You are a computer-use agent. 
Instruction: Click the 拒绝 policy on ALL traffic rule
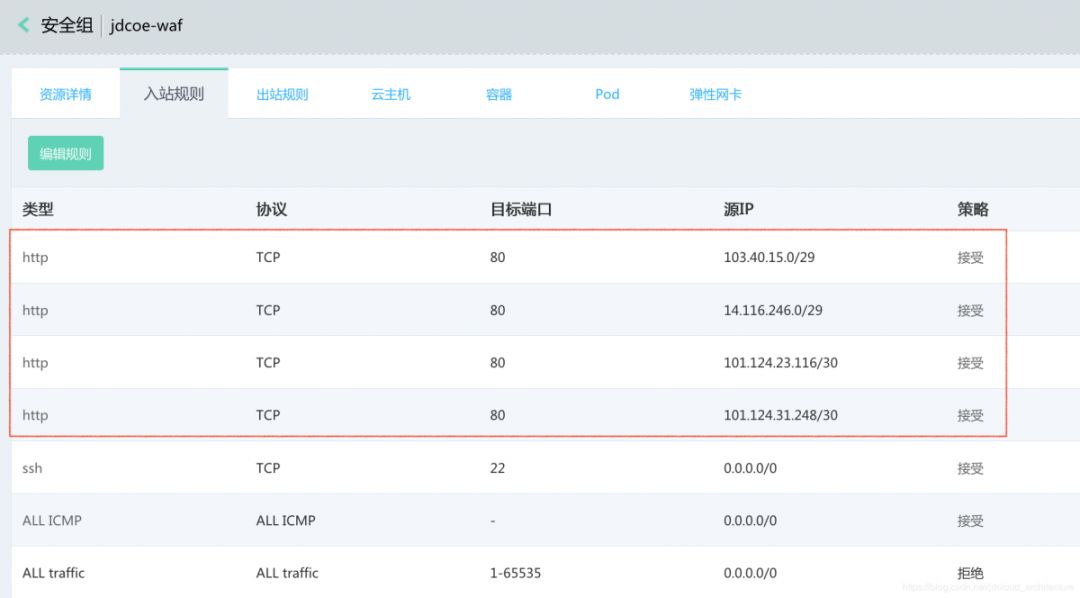pyautogui.click(x=969, y=572)
